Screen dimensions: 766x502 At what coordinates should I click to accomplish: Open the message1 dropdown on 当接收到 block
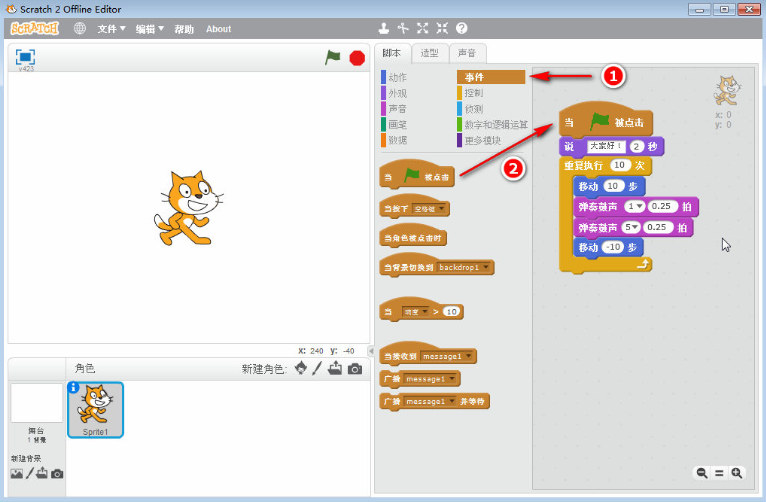(x=447, y=356)
